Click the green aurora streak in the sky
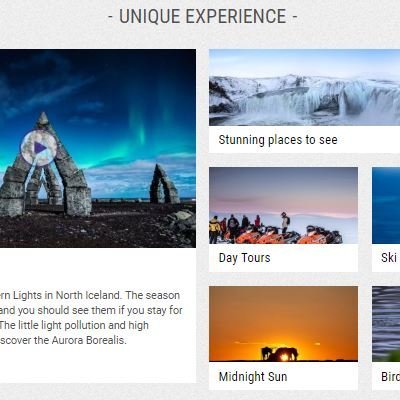This screenshot has width=400, height=400. 142,130
